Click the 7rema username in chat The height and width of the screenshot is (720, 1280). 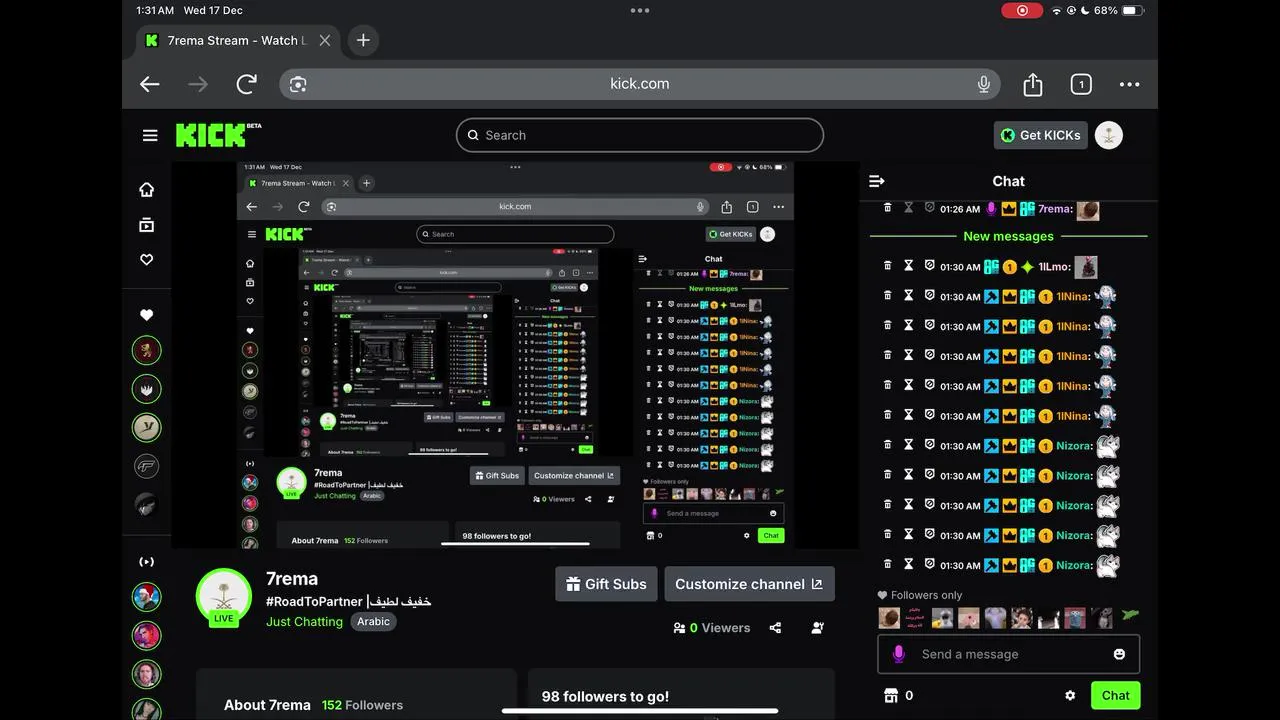tap(1055, 209)
